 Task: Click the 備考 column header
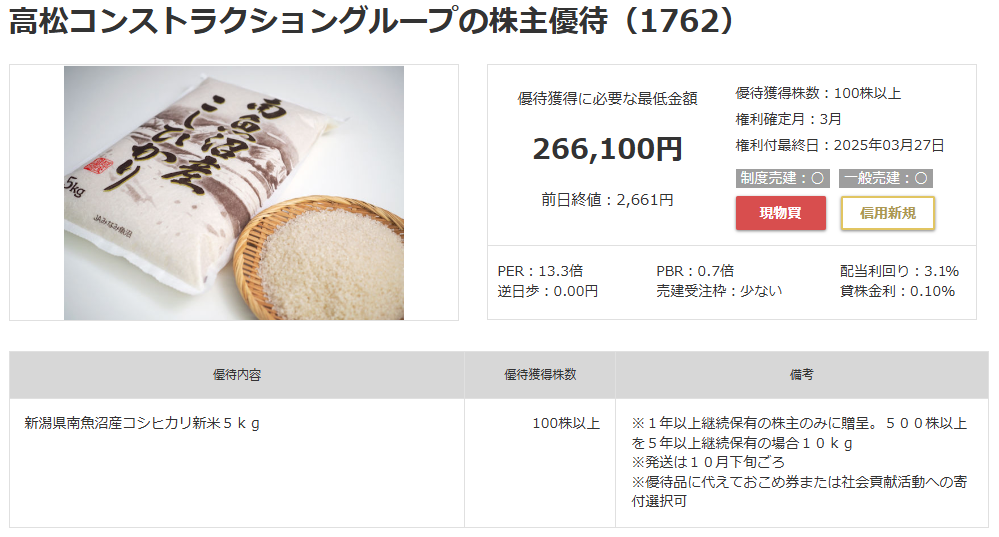[x=801, y=375]
